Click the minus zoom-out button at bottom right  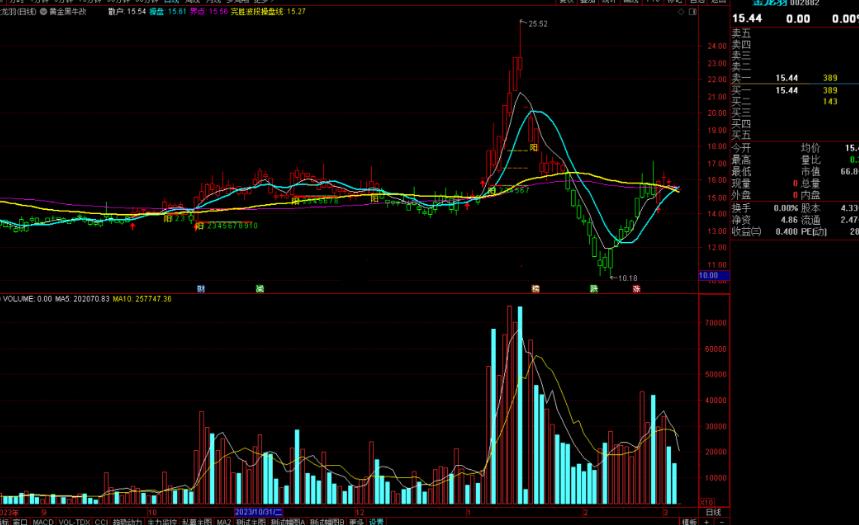coord(720,522)
